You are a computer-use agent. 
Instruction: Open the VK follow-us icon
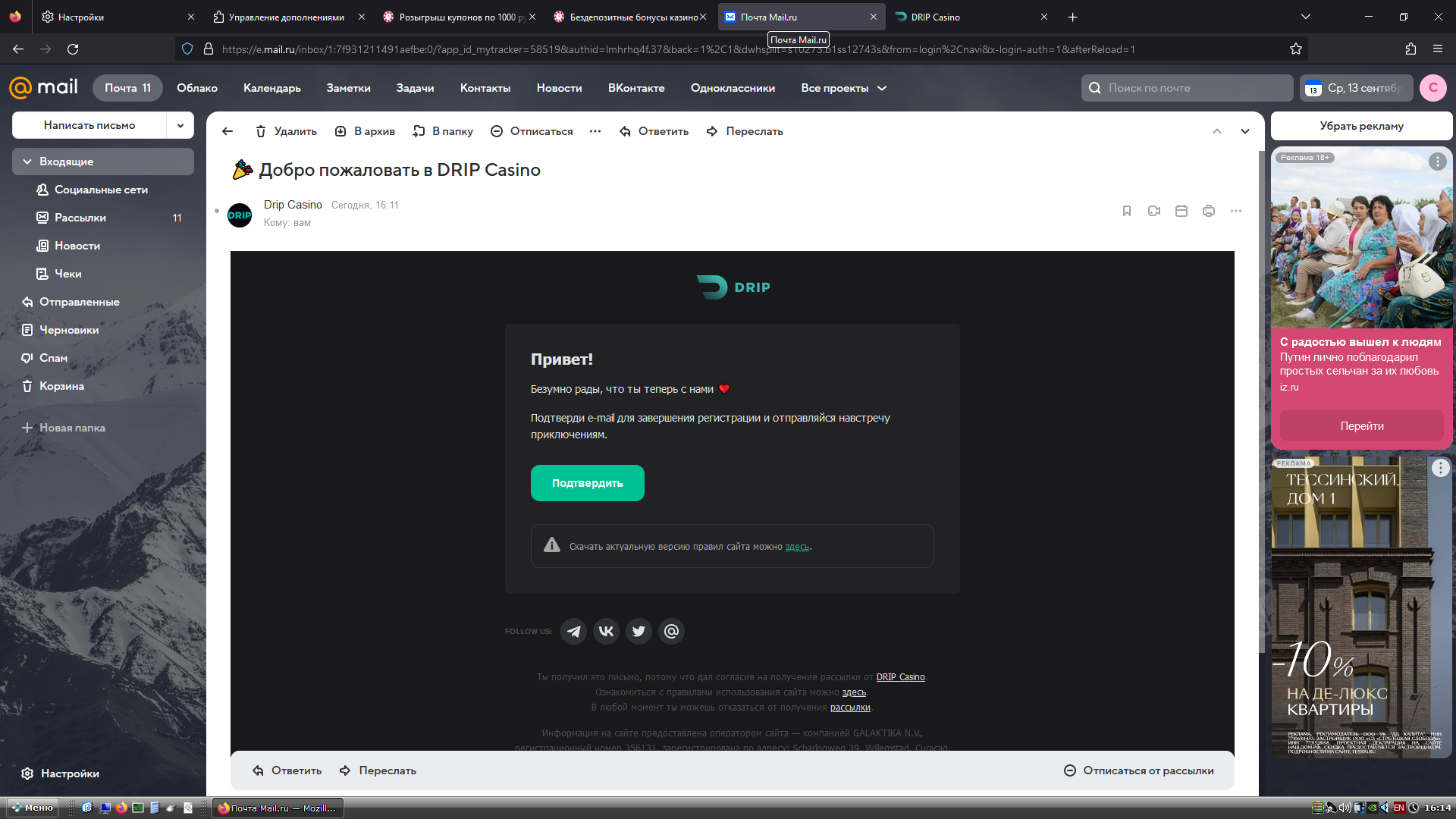click(x=606, y=631)
